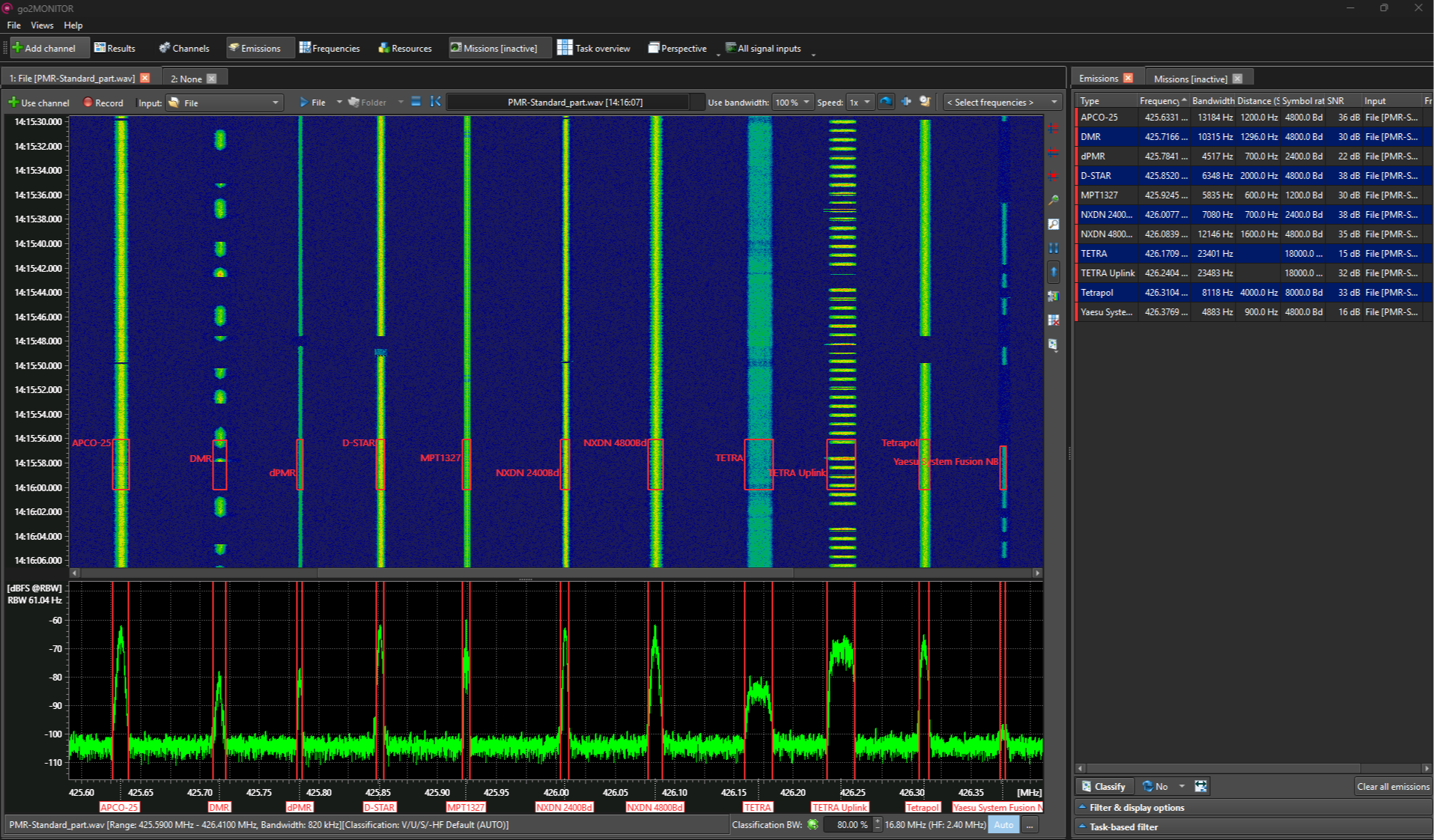Click the table delete icon beside waterfall
Image resolution: width=1434 pixels, height=840 pixels.
tap(1054, 320)
